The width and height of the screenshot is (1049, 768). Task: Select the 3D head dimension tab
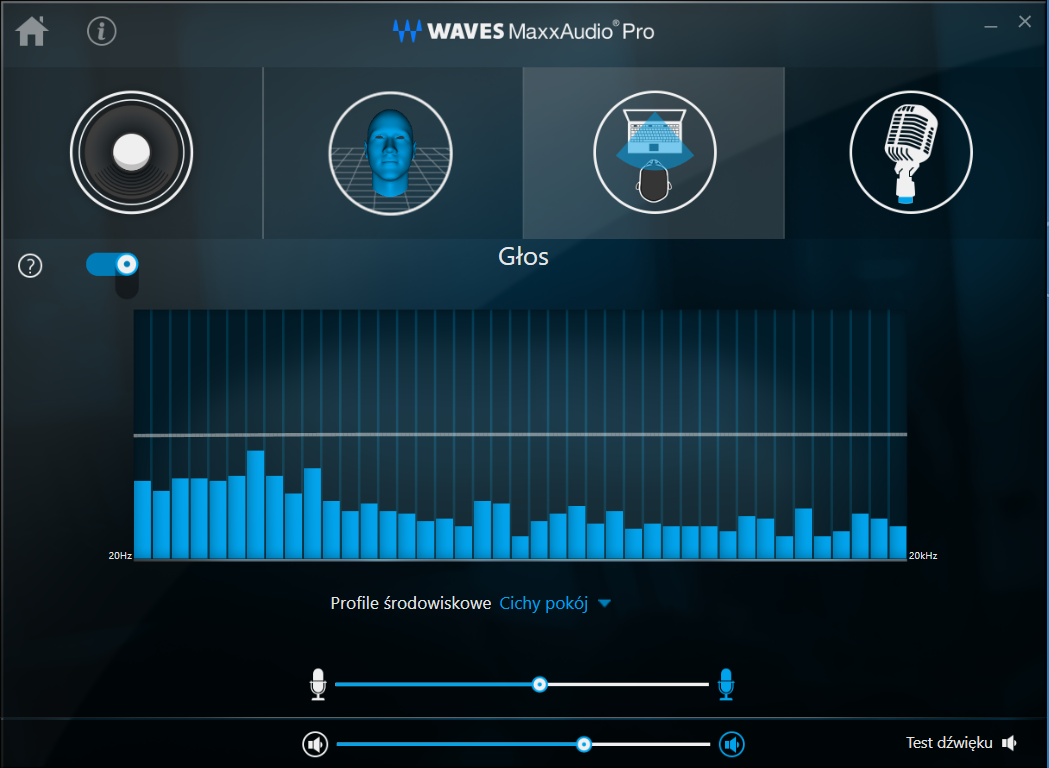[391, 153]
